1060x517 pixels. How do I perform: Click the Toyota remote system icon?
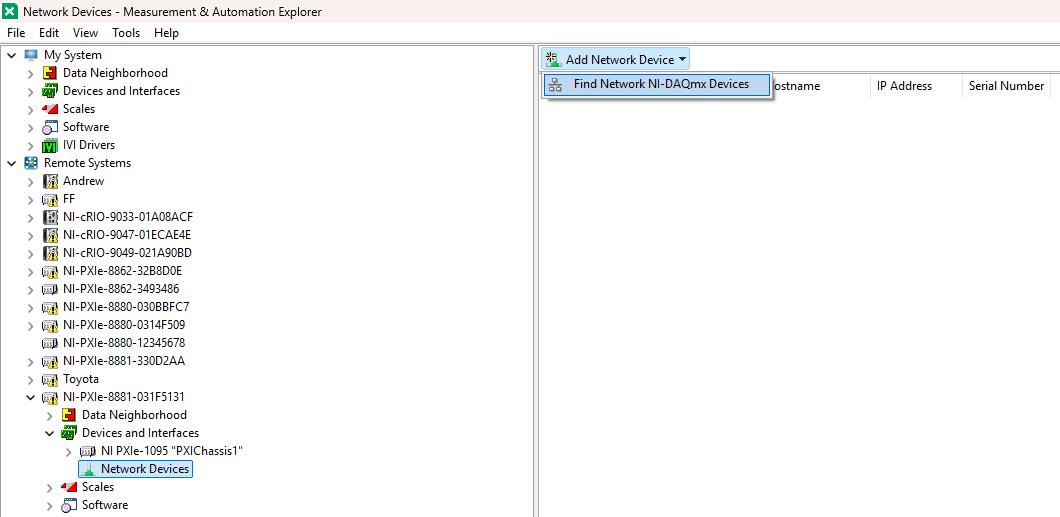50,379
